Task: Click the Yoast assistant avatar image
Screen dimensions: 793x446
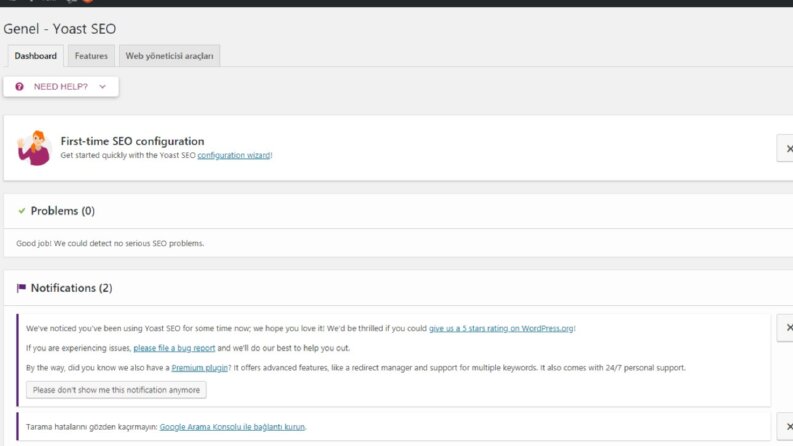Action: [x=34, y=148]
